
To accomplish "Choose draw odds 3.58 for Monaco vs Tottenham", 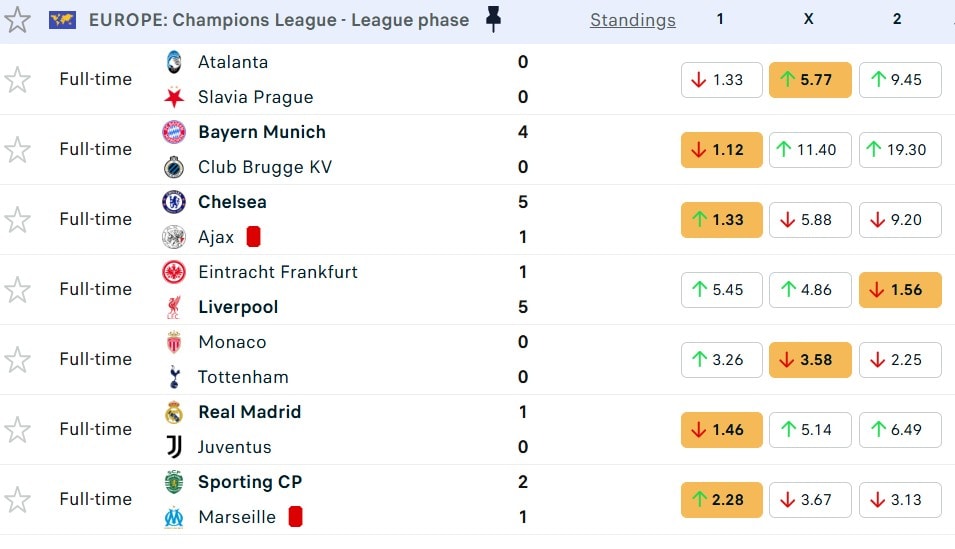I will pos(810,360).
